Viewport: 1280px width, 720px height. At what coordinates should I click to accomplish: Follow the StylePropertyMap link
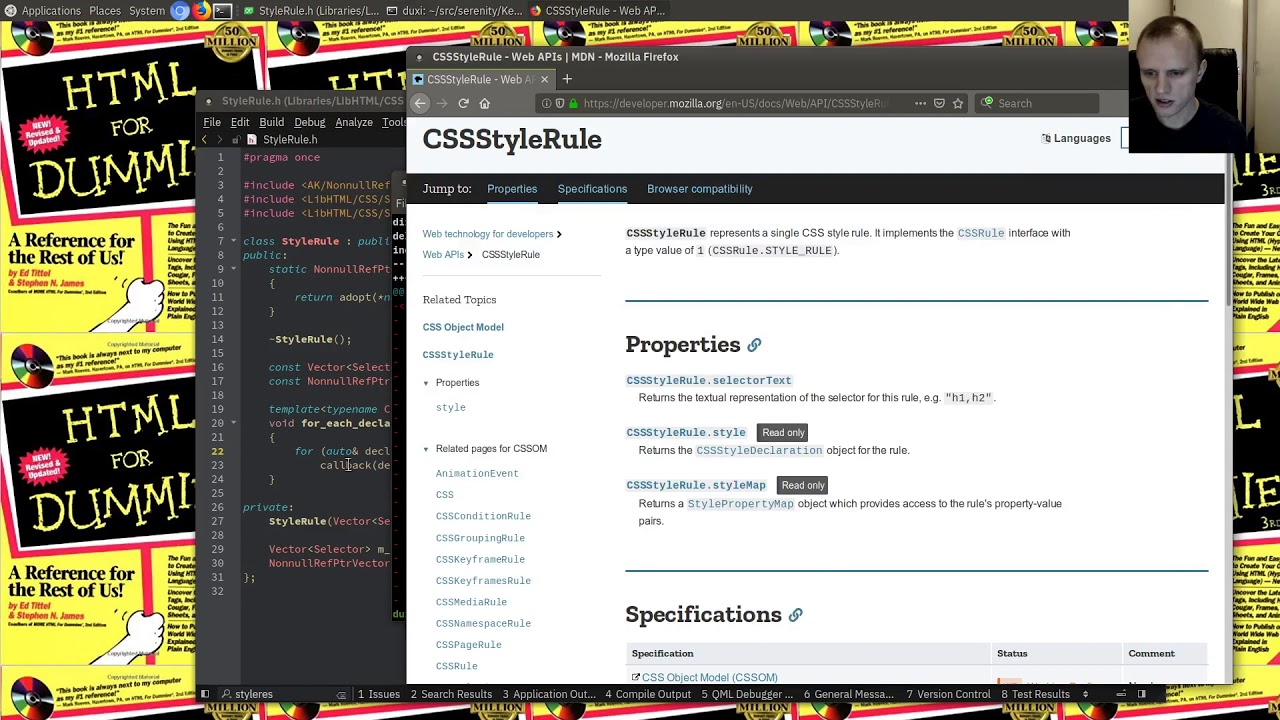click(x=740, y=504)
